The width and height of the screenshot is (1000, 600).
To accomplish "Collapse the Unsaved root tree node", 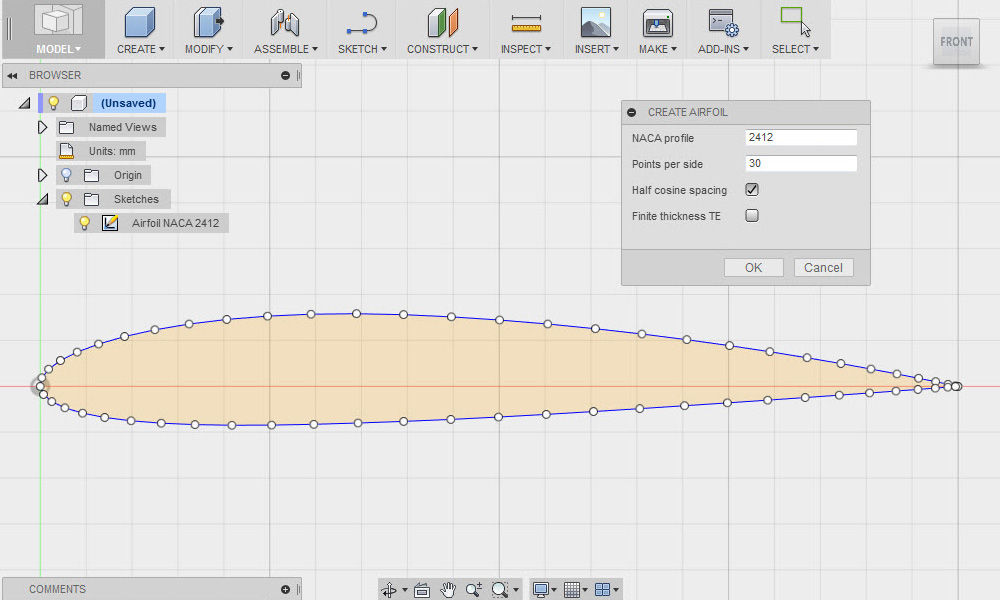I will (25, 103).
